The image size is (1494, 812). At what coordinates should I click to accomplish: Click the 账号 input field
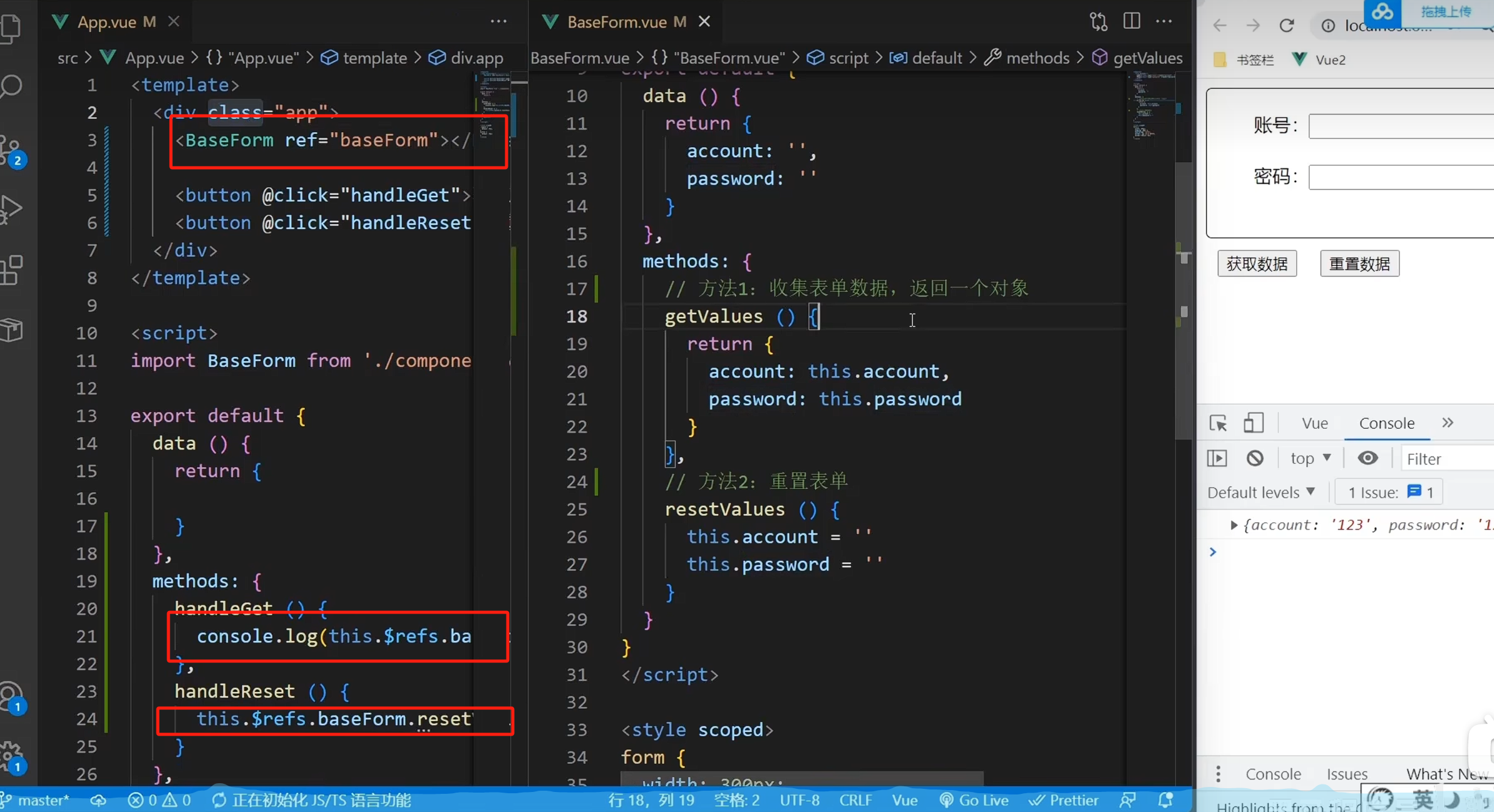pyautogui.click(x=1401, y=126)
